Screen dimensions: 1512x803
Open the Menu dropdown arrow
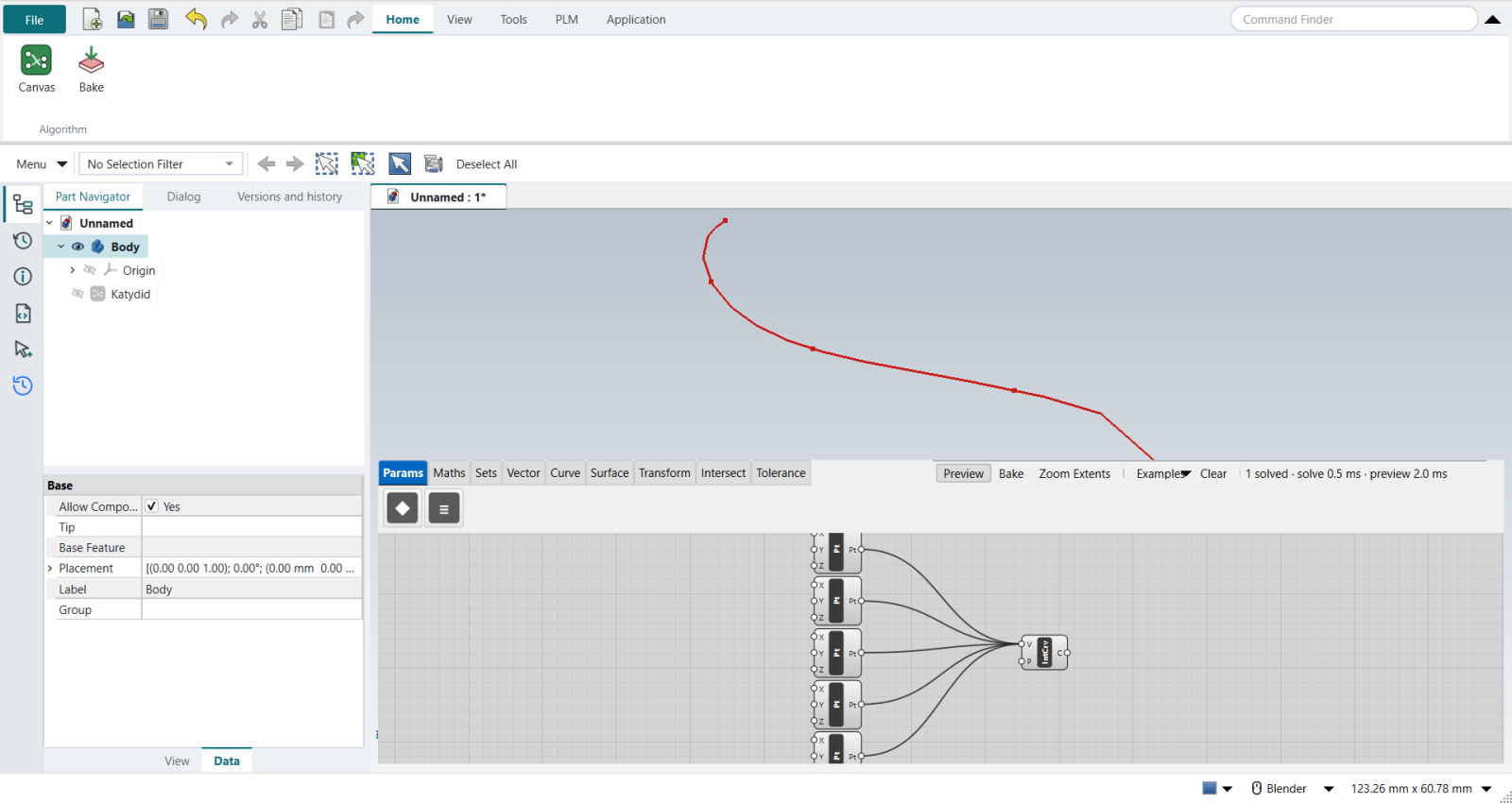[62, 163]
